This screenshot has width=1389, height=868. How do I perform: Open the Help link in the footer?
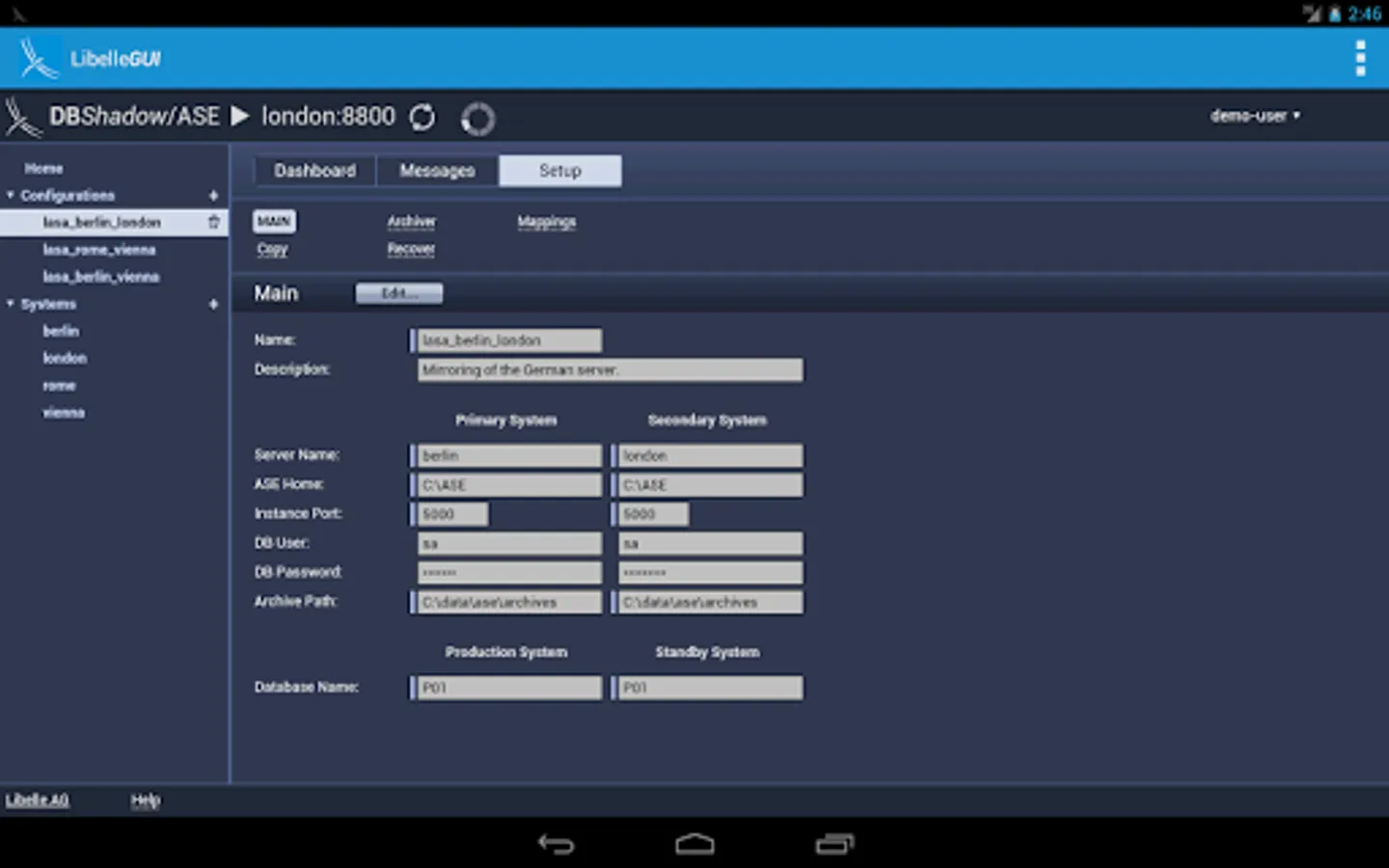click(146, 800)
